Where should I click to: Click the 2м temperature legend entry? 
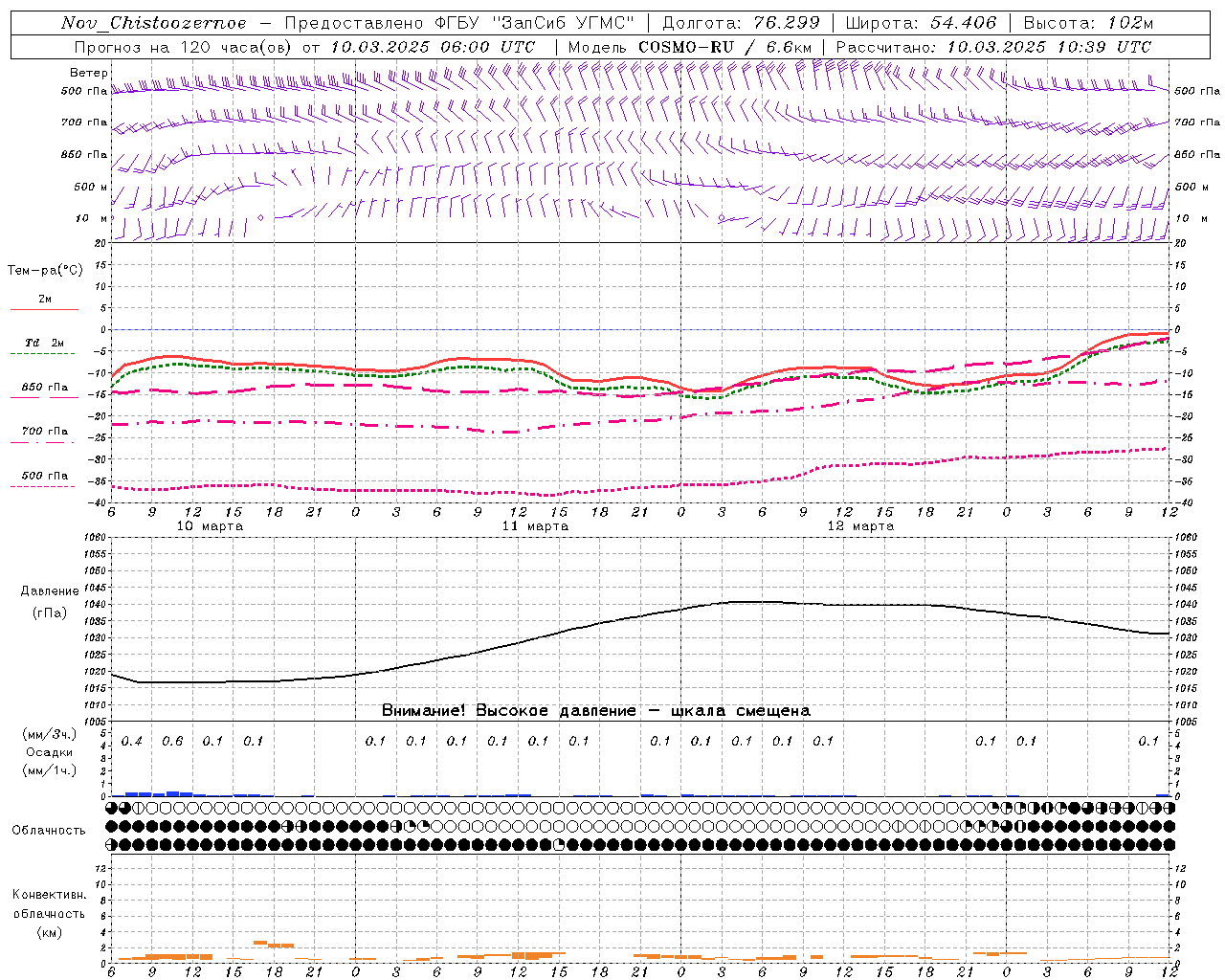coord(45,300)
